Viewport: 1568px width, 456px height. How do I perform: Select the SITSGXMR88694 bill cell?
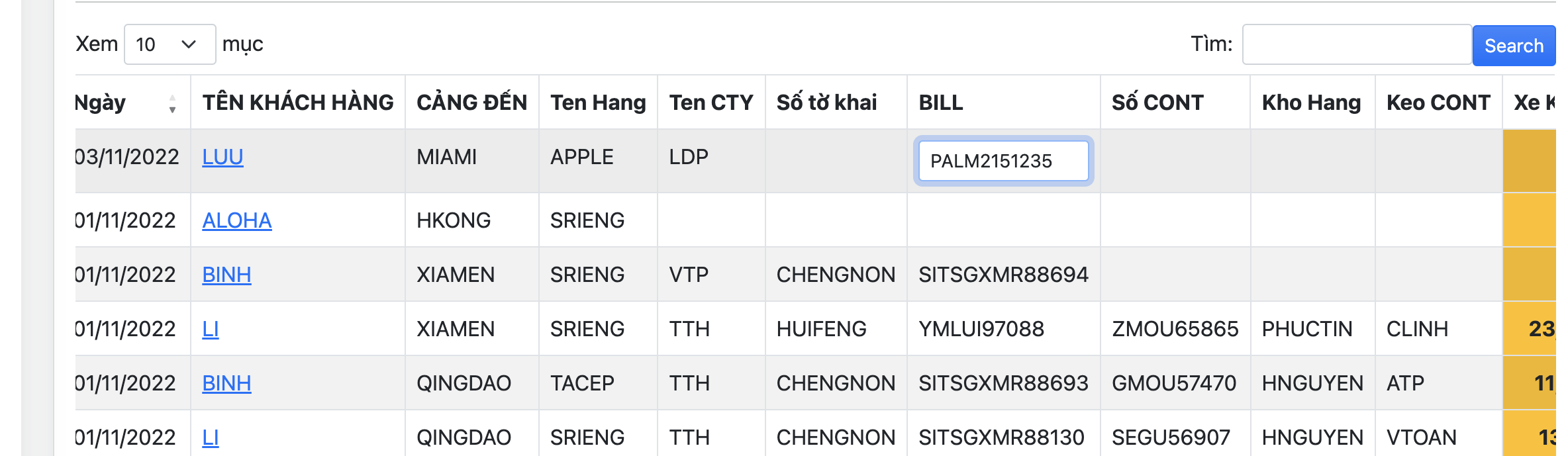pos(1003,275)
